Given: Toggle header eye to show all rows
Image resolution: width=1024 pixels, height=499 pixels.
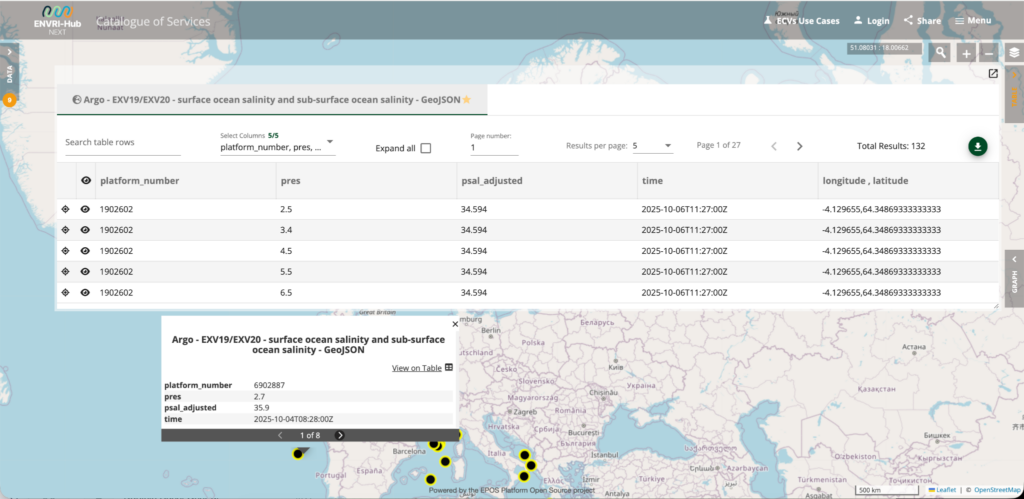Looking at the screenshot, I should point(85,181).
